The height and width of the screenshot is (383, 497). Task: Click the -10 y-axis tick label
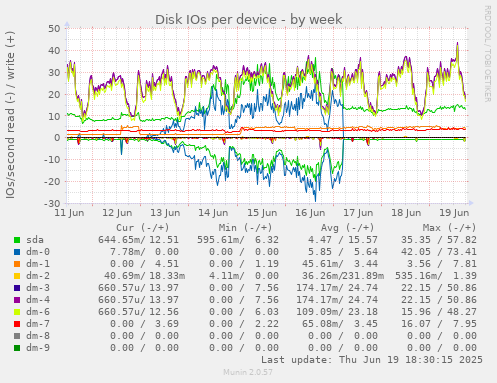coord(52,160)
